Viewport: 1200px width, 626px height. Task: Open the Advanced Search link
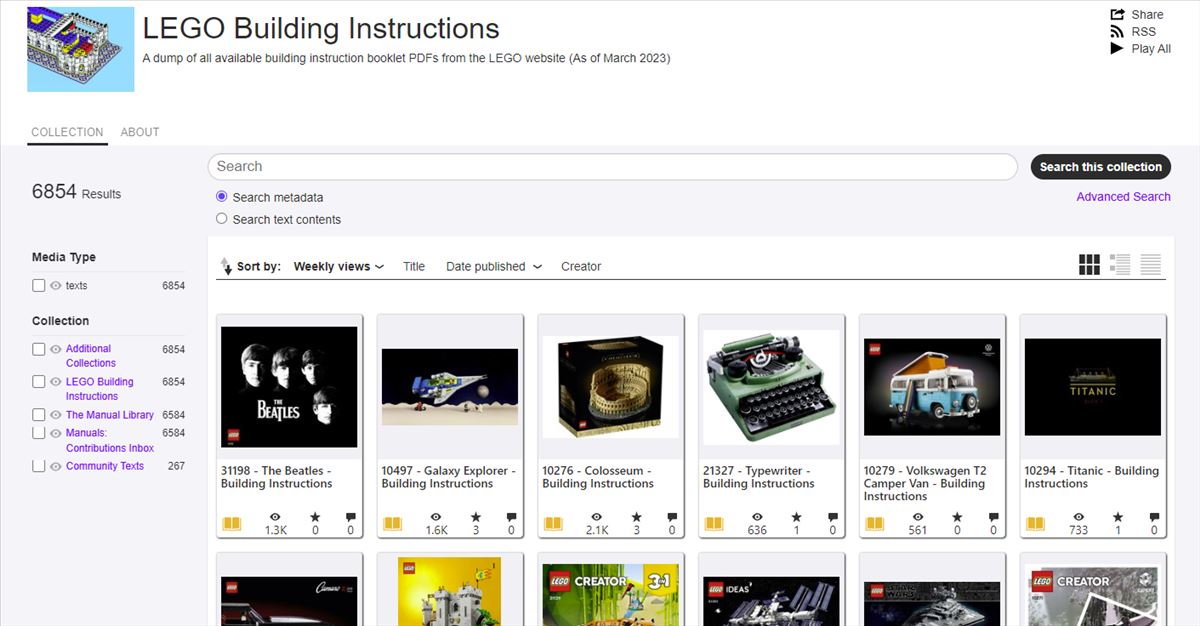click(x=1123, y=196)
